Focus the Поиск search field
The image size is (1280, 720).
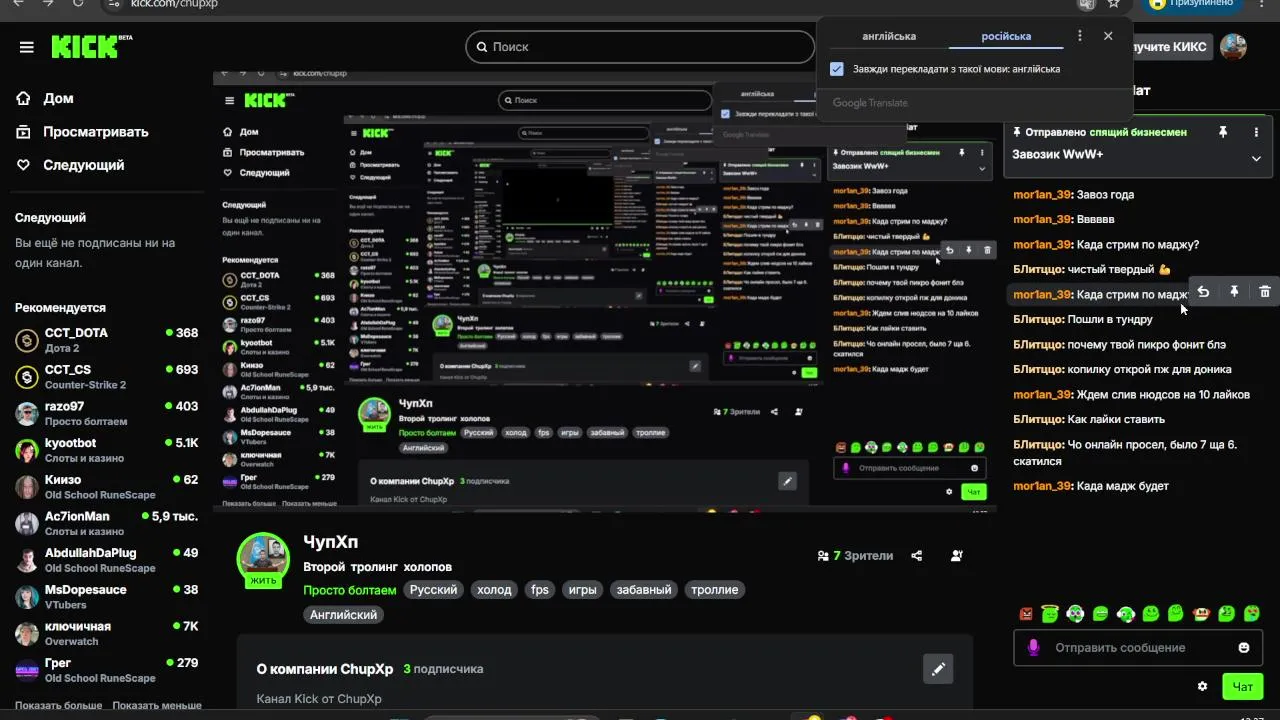coord(640,47)
